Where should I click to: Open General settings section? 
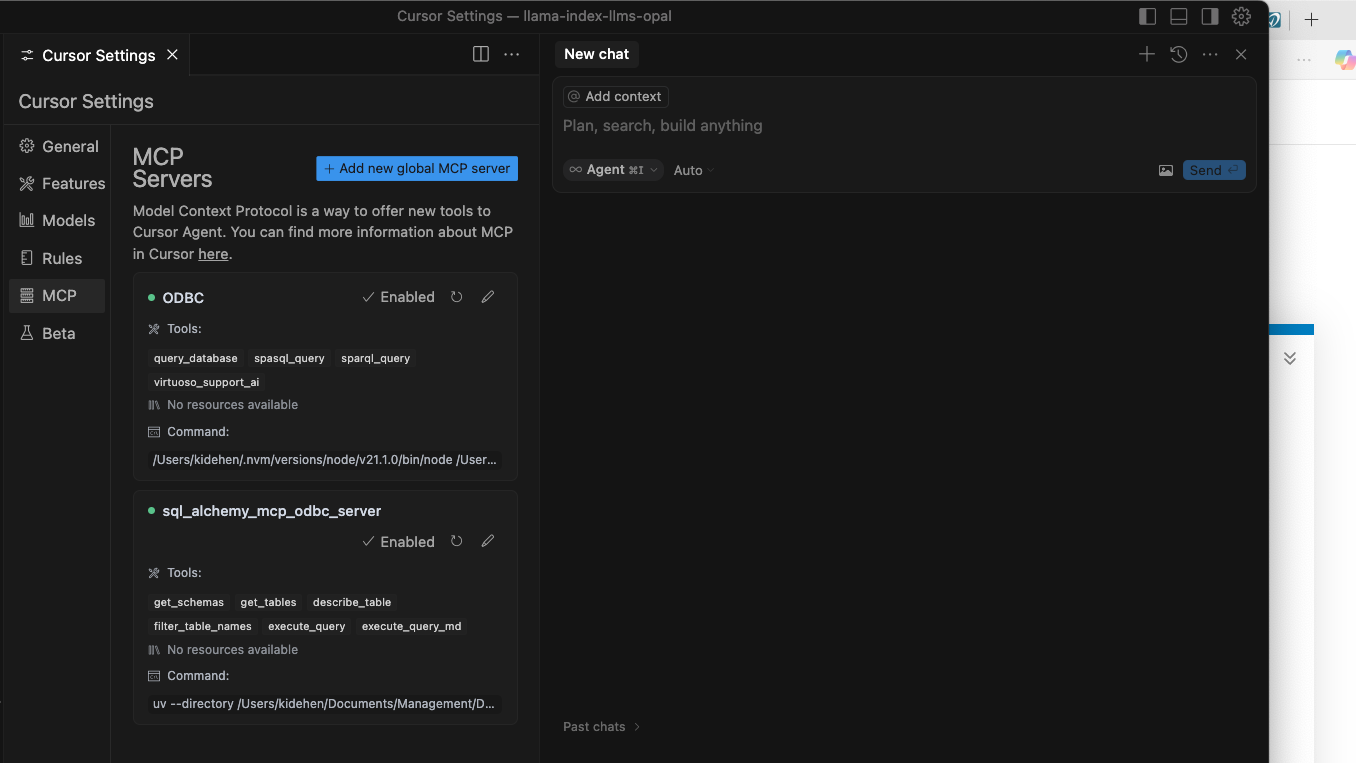tap(58, 146)
